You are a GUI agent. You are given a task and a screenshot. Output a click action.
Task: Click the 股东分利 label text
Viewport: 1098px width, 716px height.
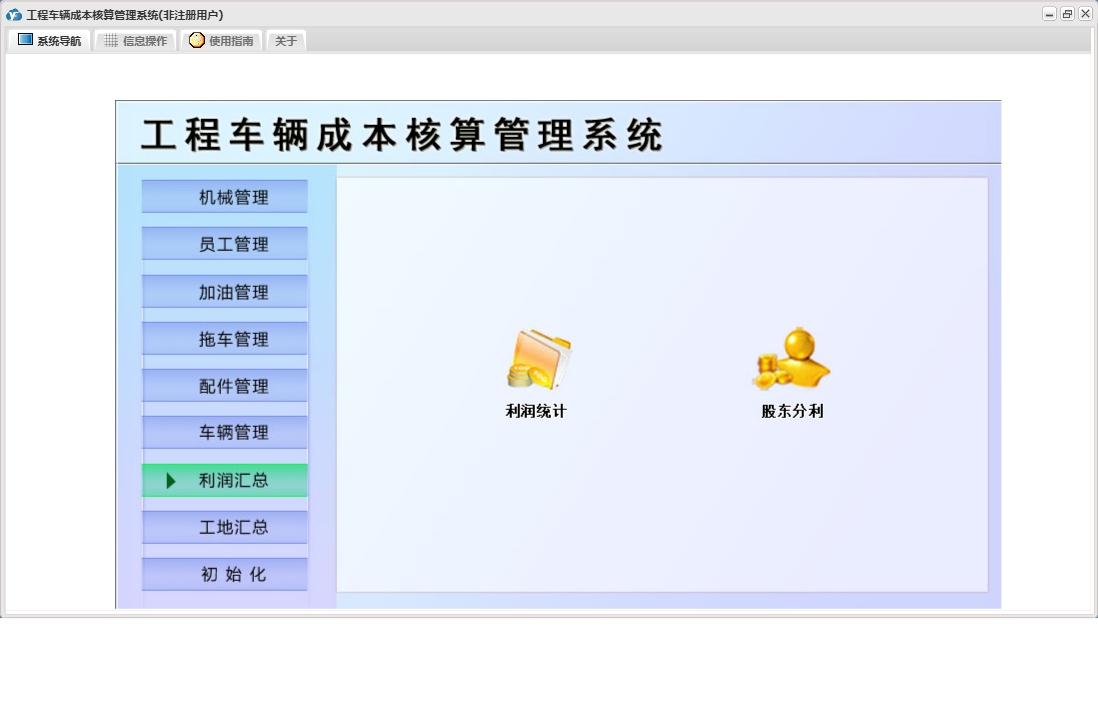(793, 411)
